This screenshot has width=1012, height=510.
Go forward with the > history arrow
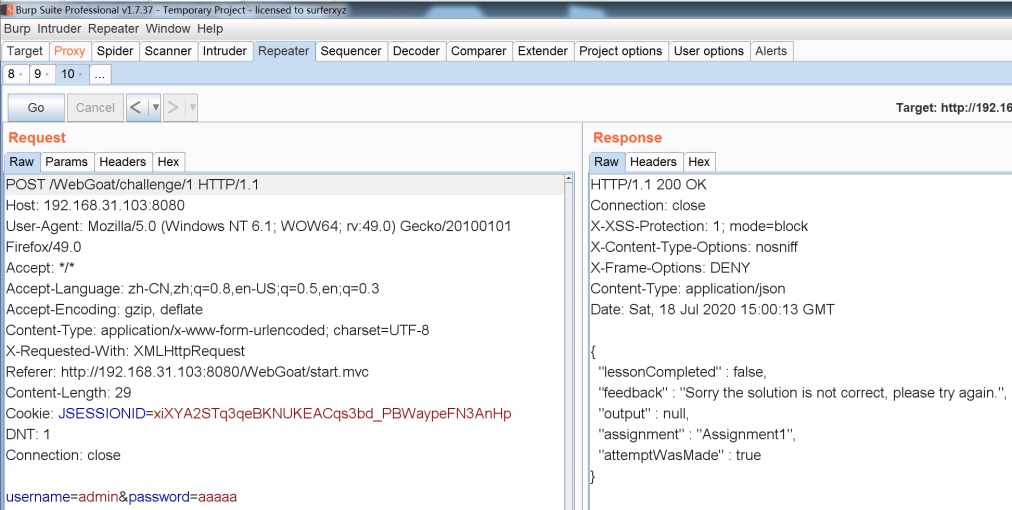point(172,108)
